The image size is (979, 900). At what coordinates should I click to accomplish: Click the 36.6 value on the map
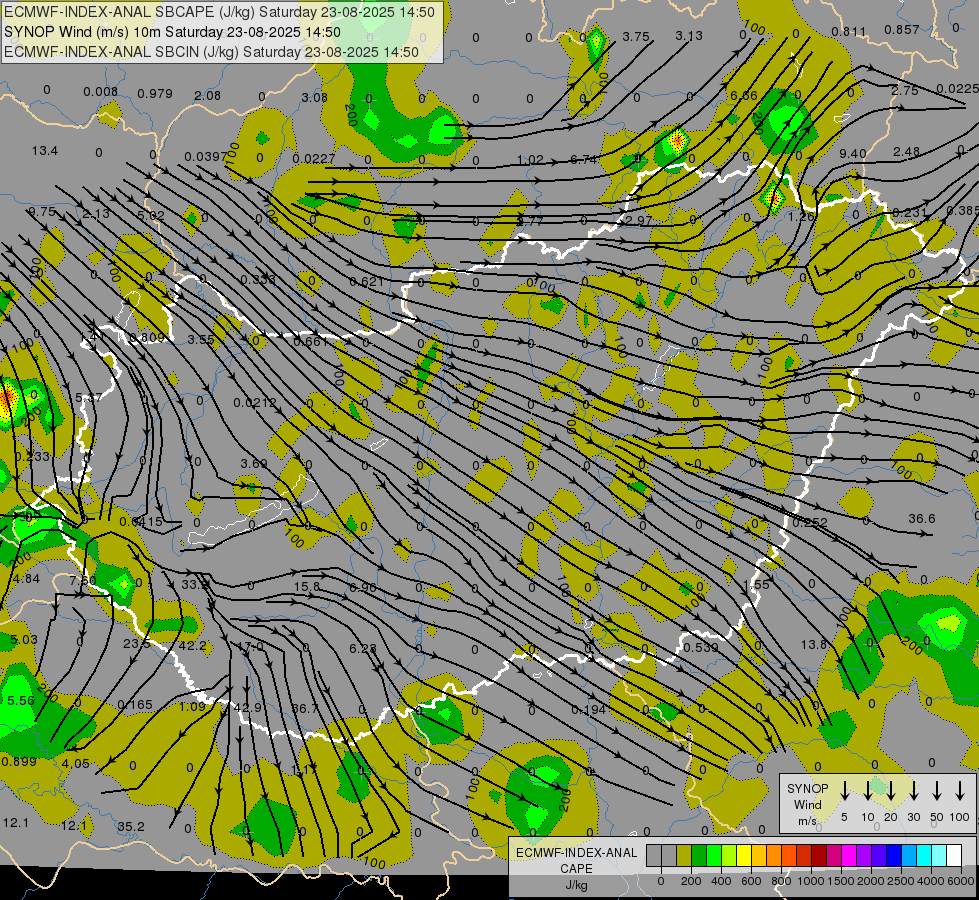pos(922,518)
